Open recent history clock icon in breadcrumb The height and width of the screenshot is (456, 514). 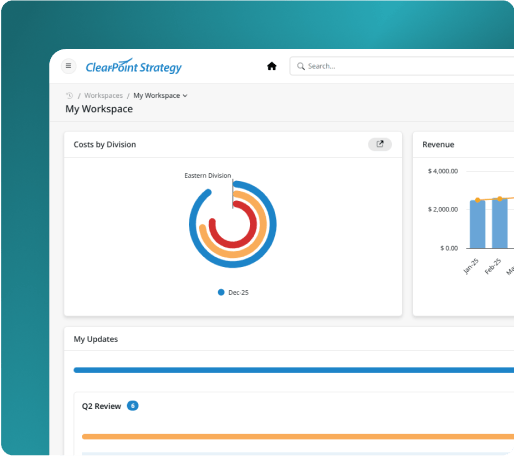coord(69,96)
